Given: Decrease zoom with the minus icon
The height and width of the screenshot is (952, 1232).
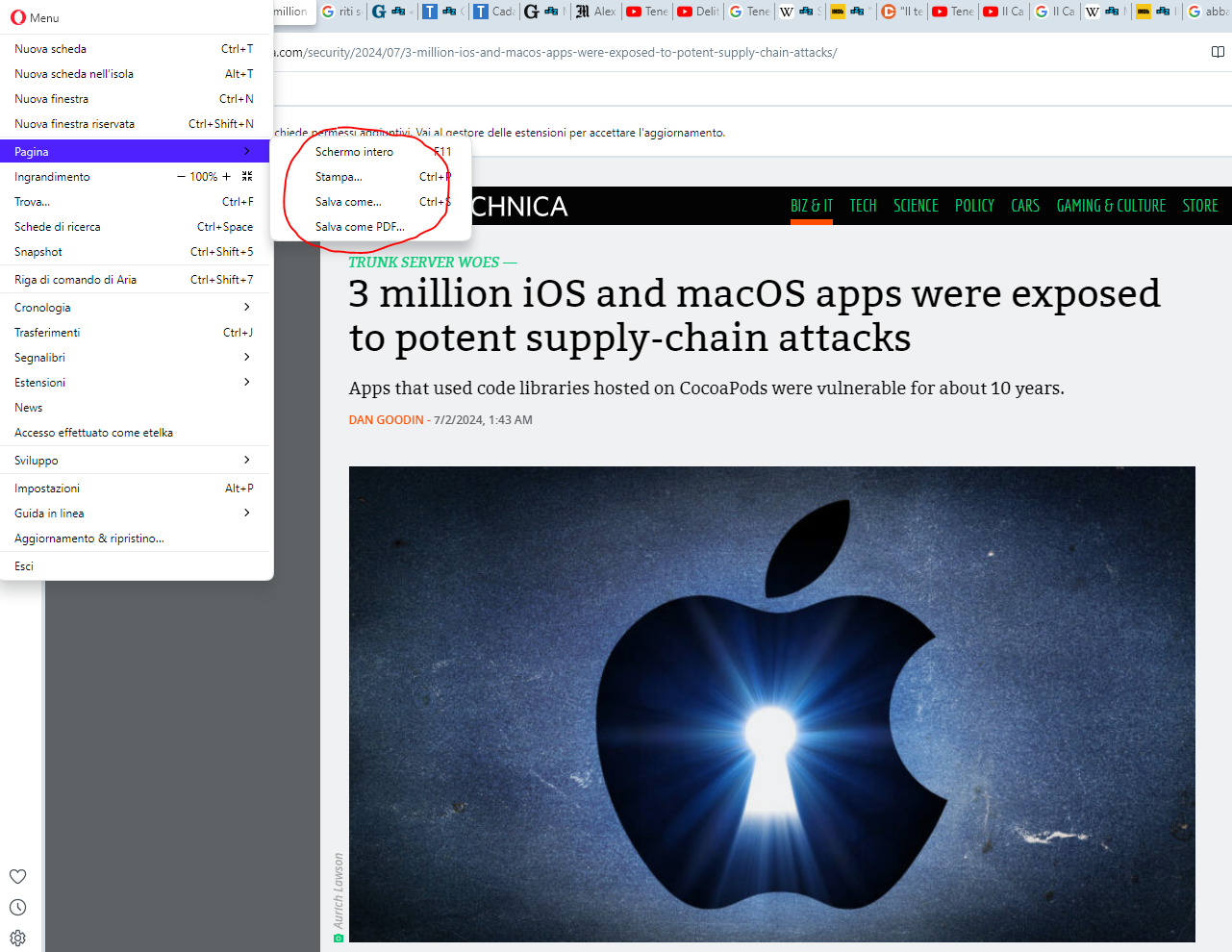Looking at the screenshot, I should point(181,177).
